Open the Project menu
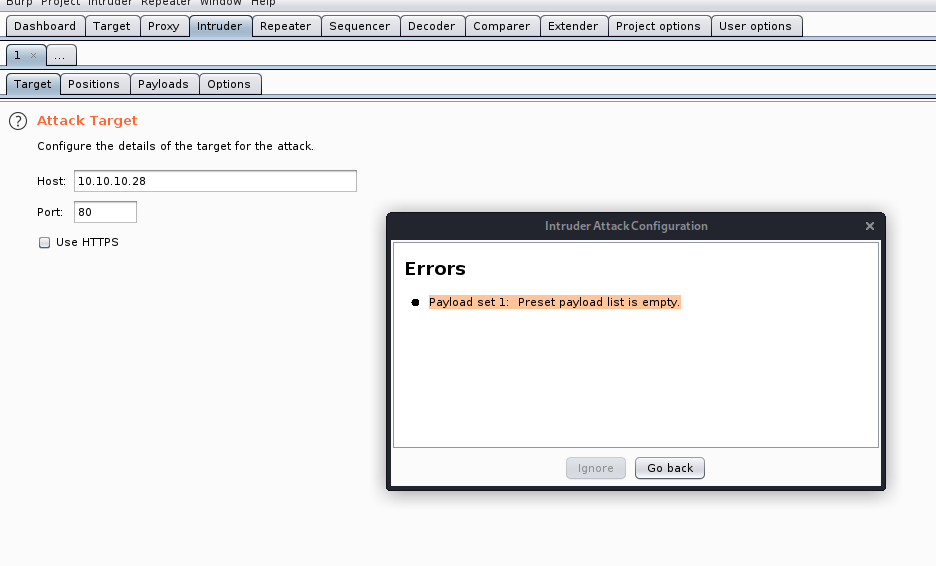The image size is (936, 566). (x=60, y=2)
